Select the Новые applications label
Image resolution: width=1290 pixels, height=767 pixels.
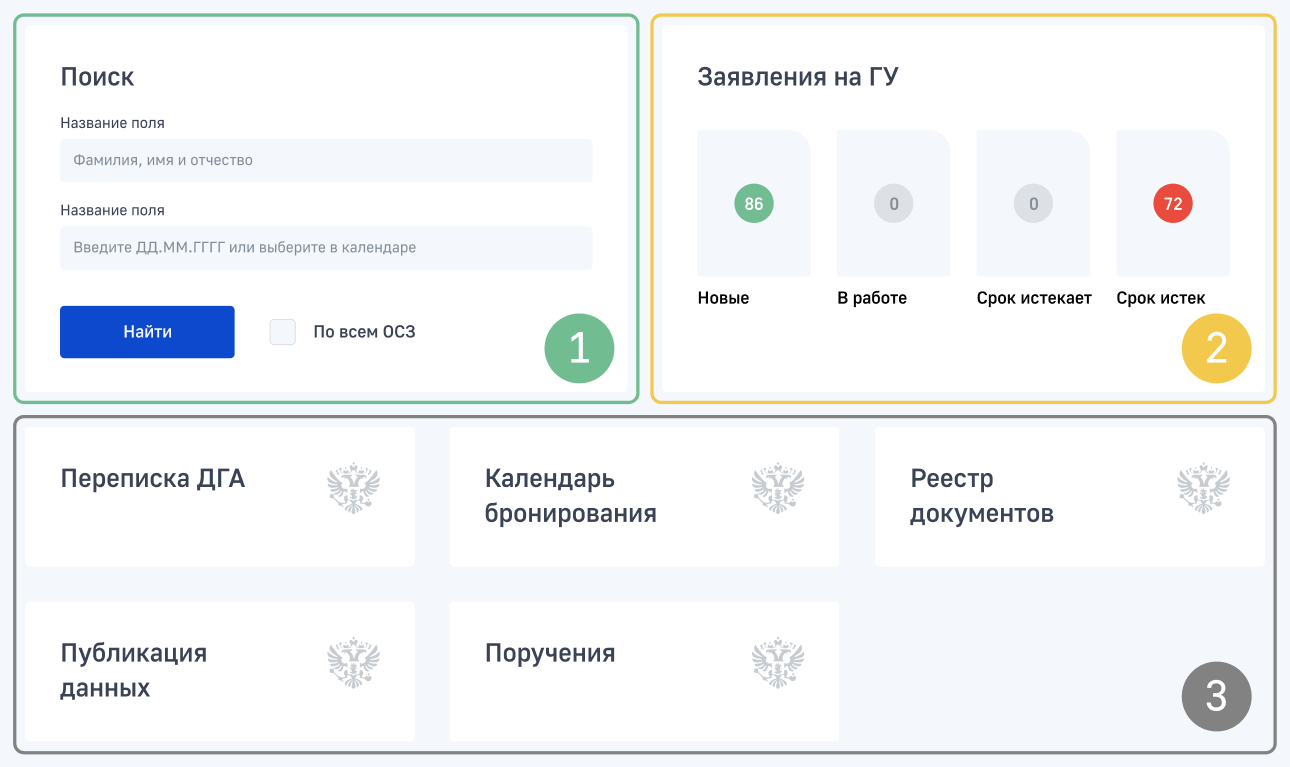click(723, 298)
